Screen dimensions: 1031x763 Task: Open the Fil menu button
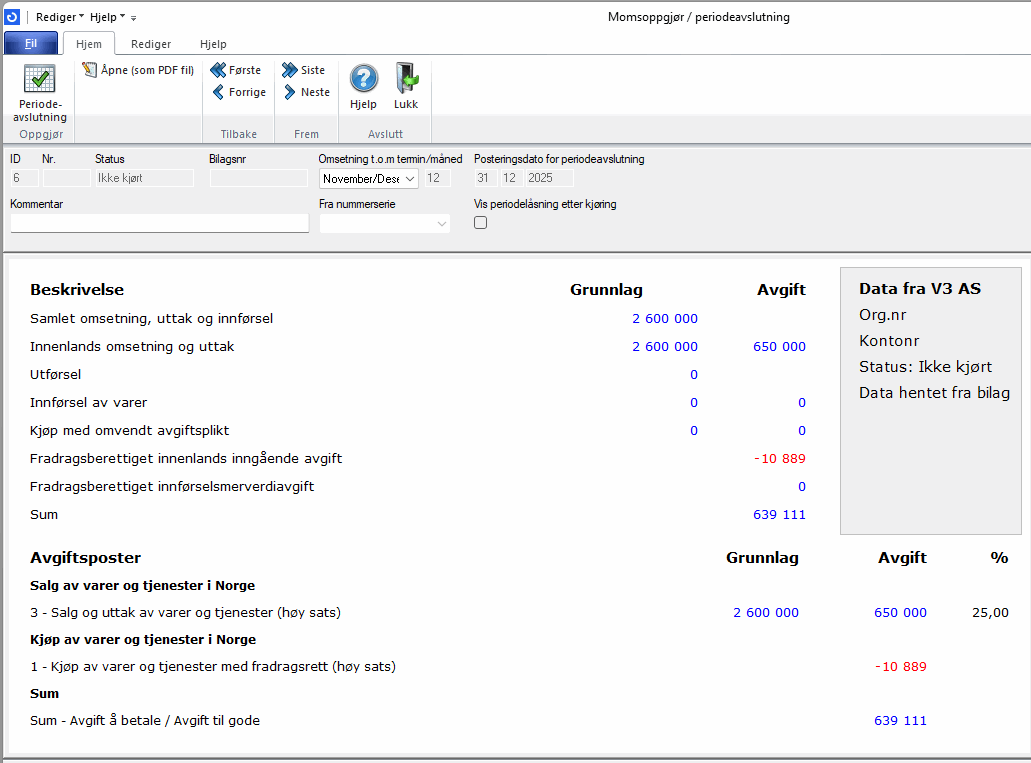pos(31,44)
